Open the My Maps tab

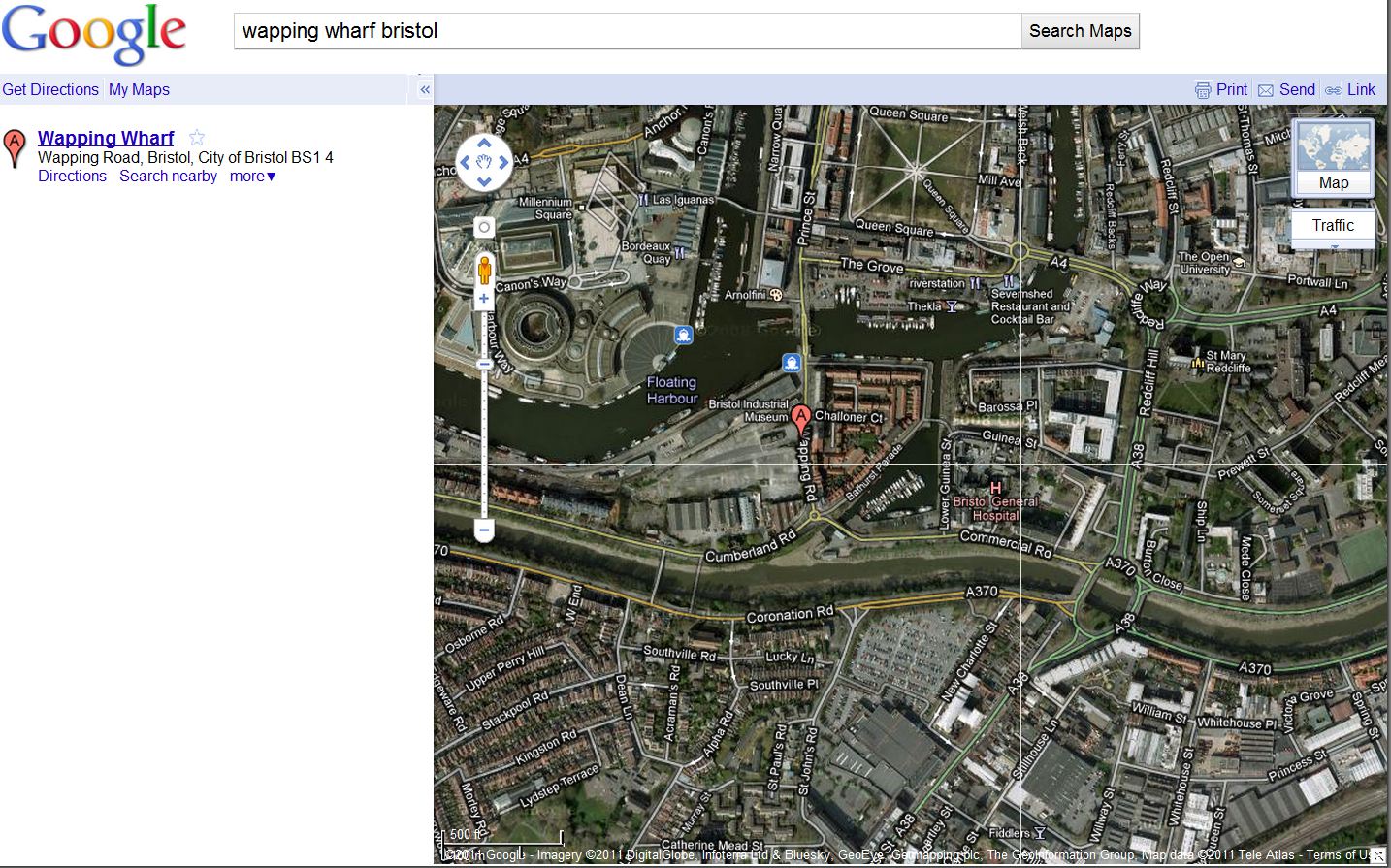(x=139, y=89)
